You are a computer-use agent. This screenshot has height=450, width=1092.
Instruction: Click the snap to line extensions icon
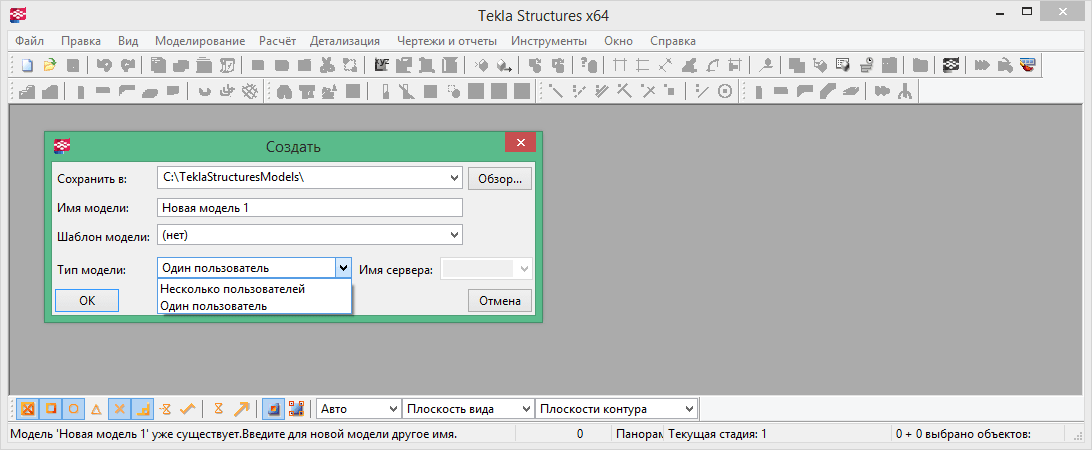pyautogui.click(x=166, y=408)
